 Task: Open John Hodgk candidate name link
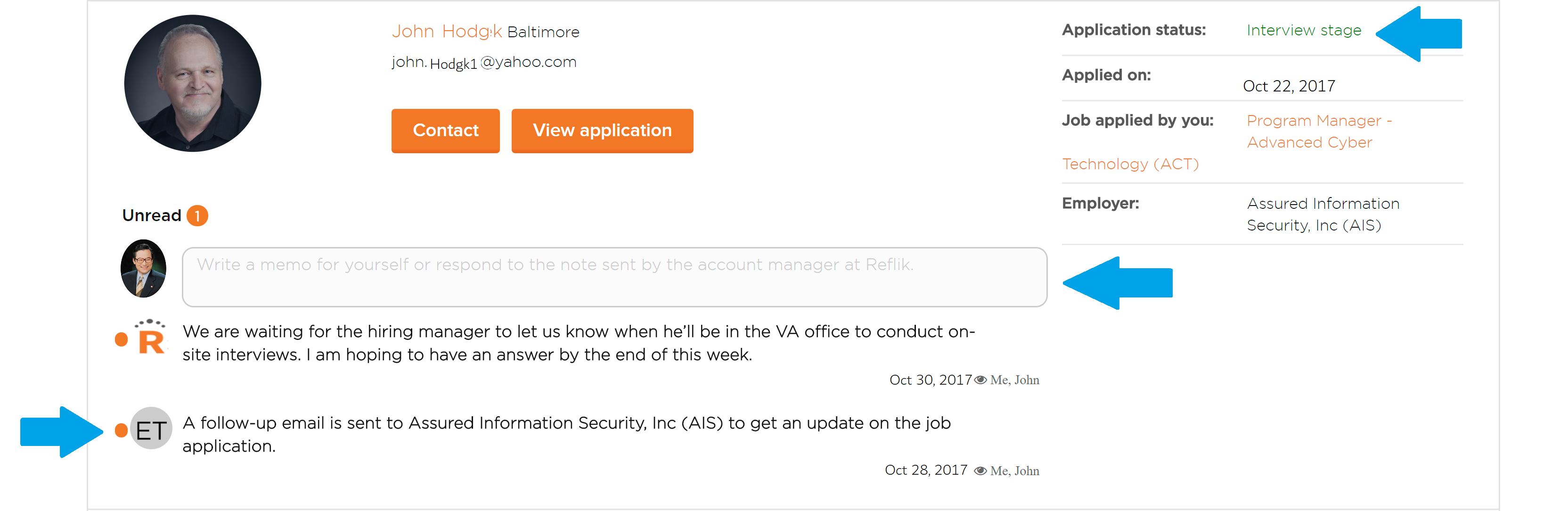(446, 31)
